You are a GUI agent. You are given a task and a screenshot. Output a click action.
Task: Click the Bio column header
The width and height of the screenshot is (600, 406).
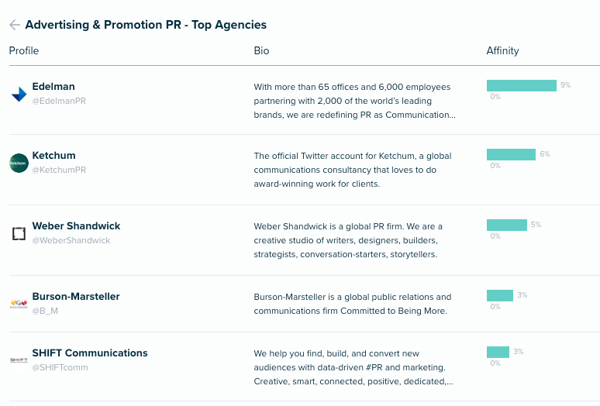click(261, 51)
